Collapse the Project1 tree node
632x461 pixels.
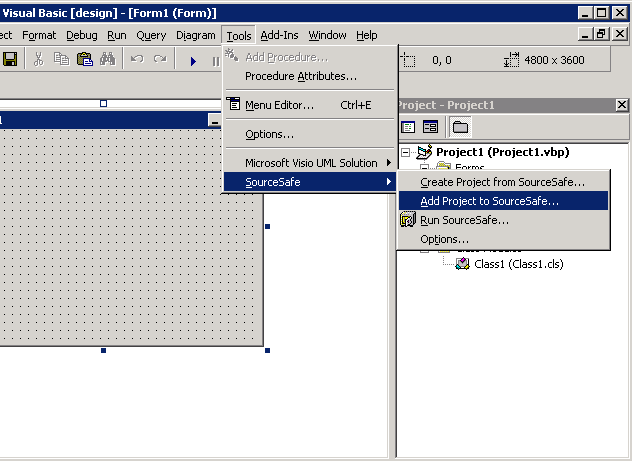[x=406, y=152]
